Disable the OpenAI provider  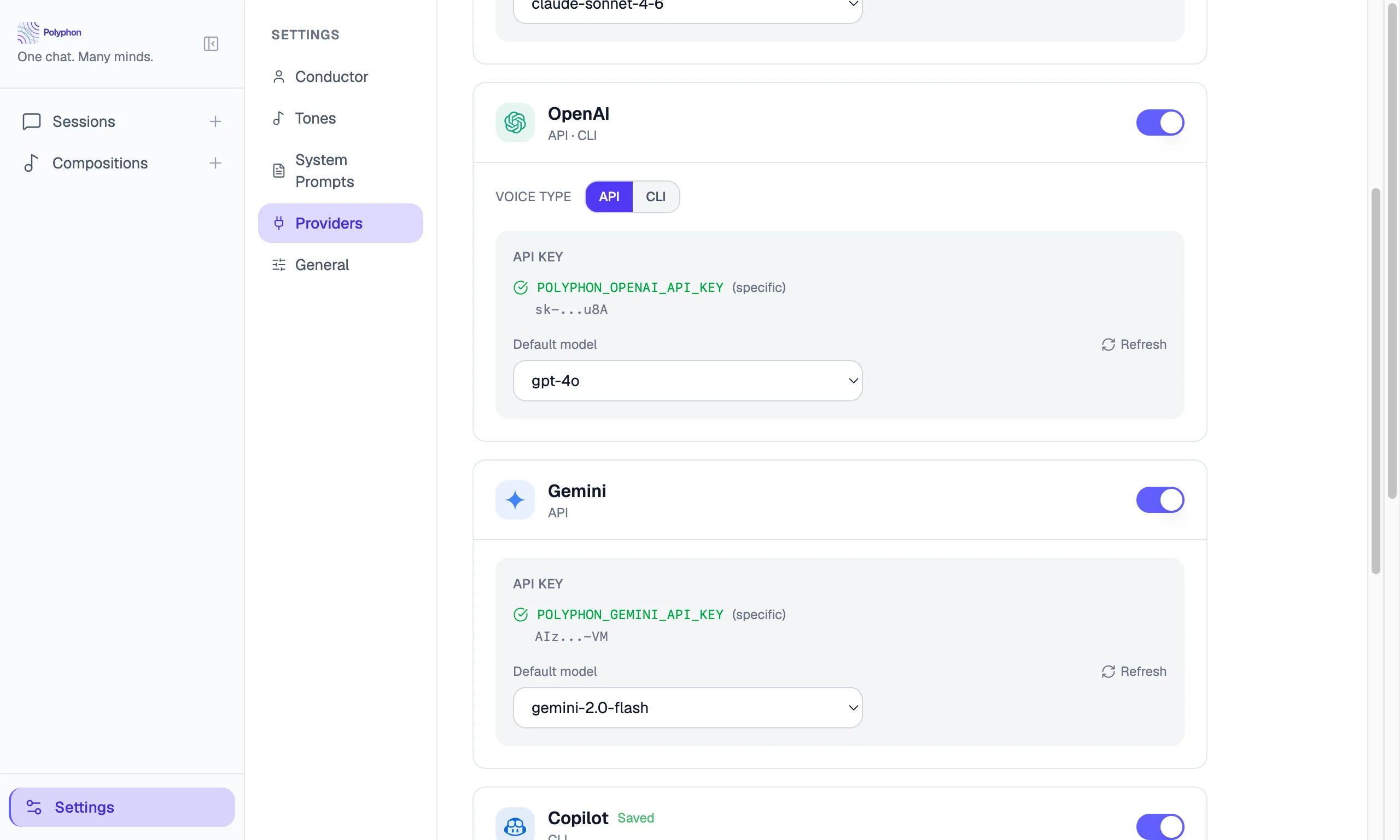(x=1159, y=122)
